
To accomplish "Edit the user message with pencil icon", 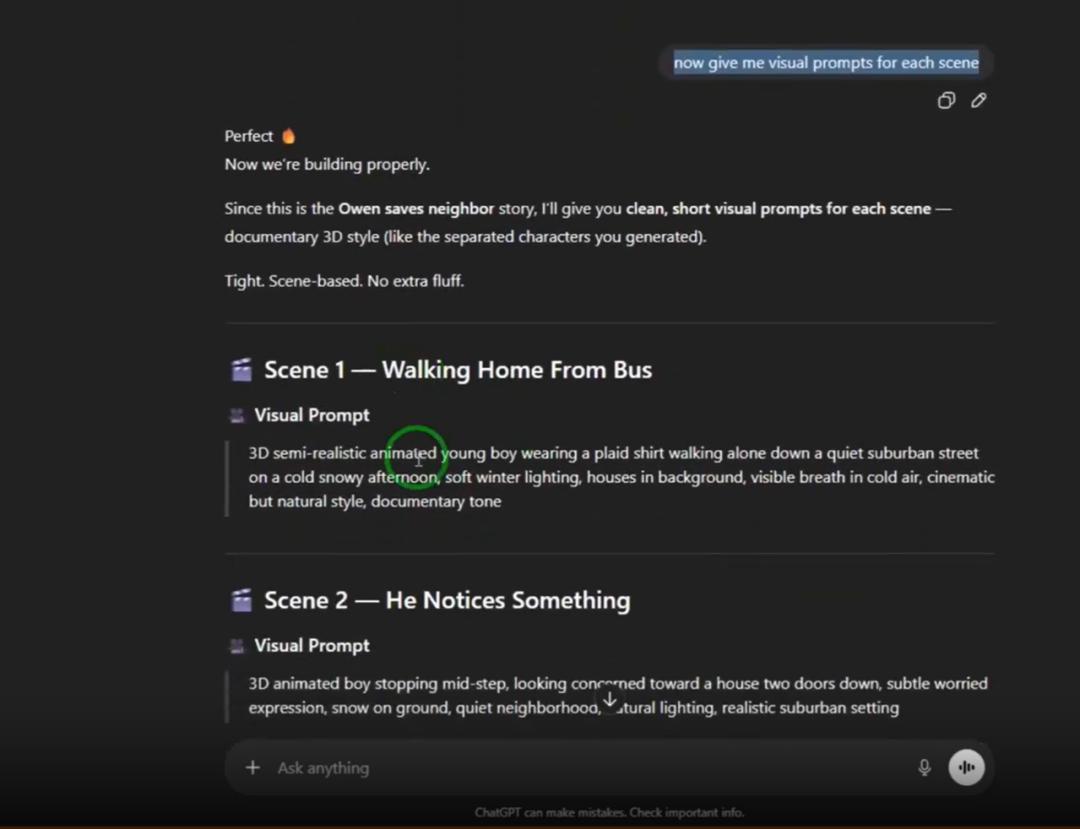I will click(979, 101).
